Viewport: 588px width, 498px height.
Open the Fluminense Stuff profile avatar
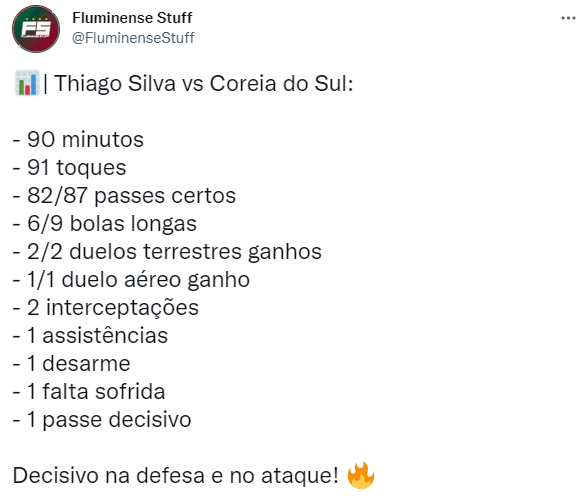coord(36,29)
